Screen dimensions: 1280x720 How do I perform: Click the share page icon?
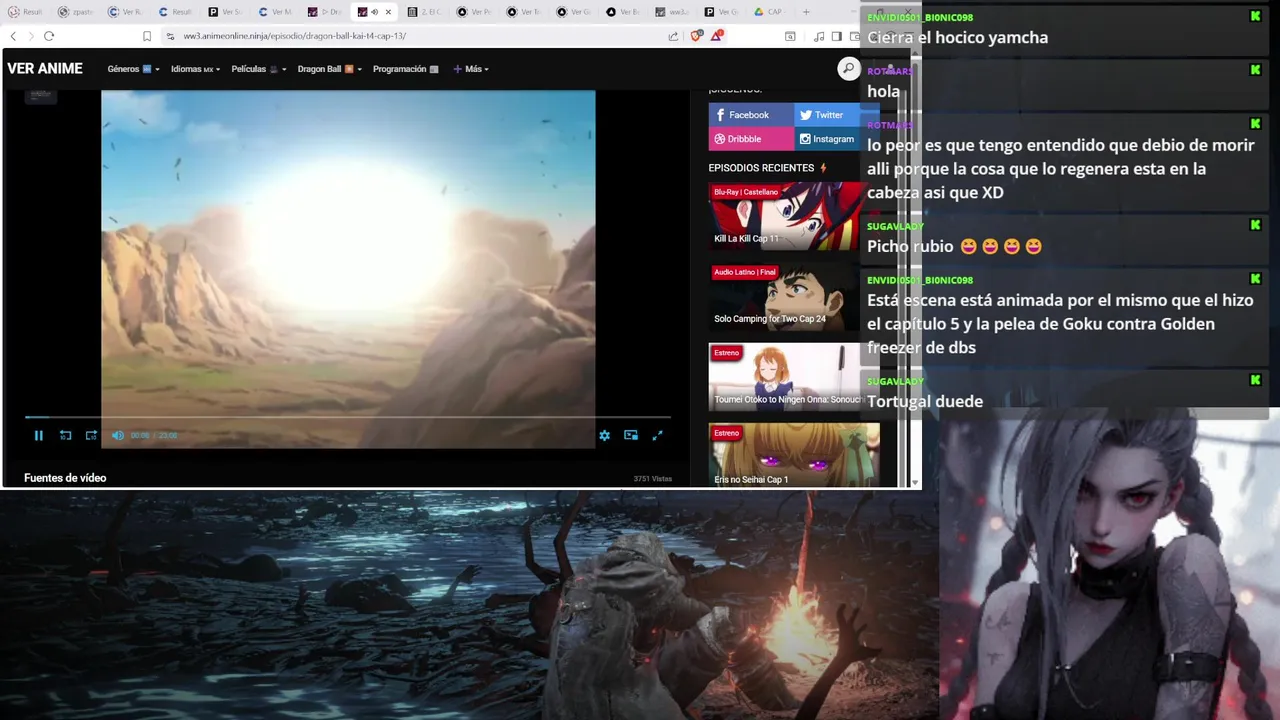673,36
